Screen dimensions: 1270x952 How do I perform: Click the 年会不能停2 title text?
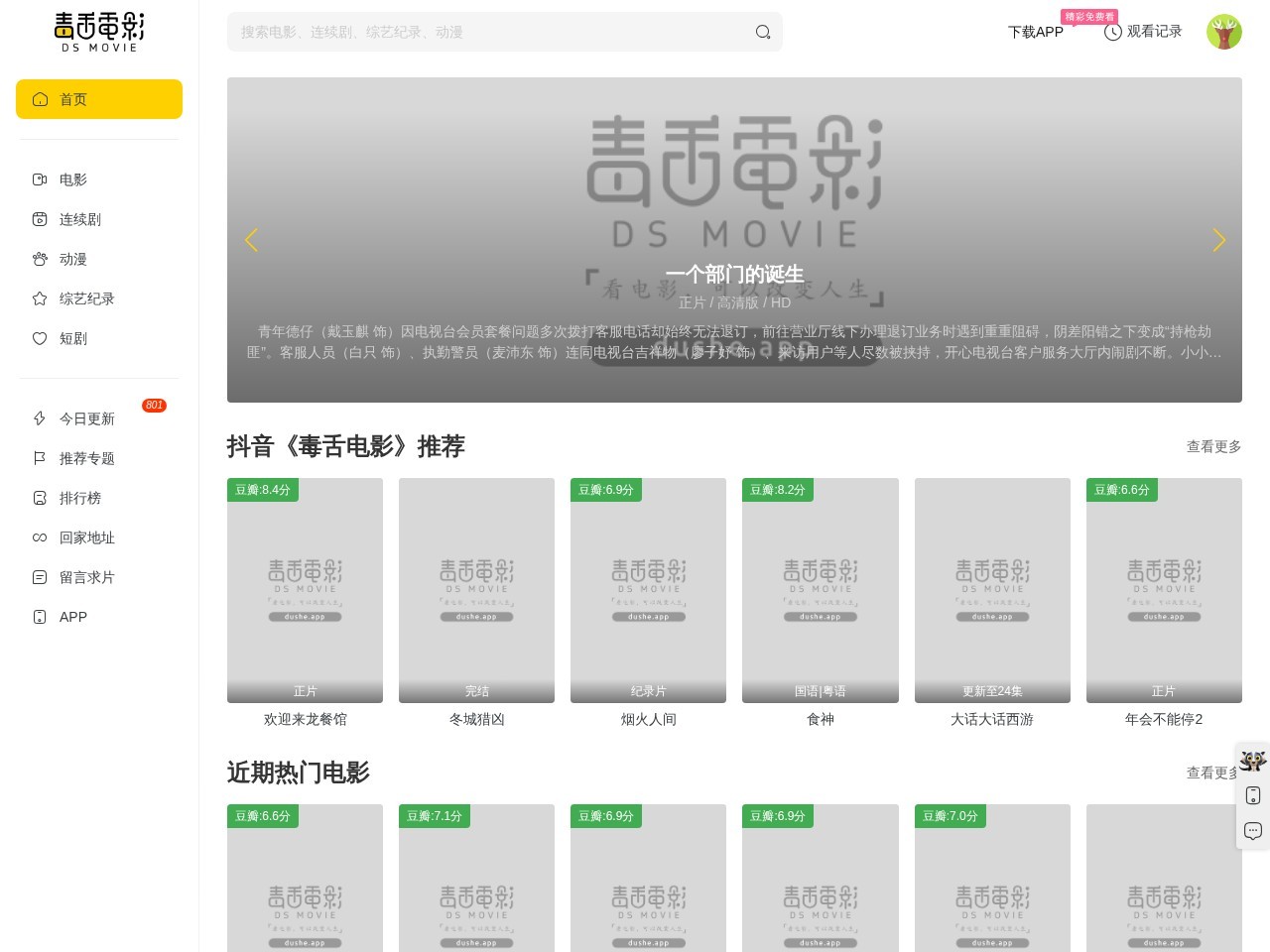1164,719
